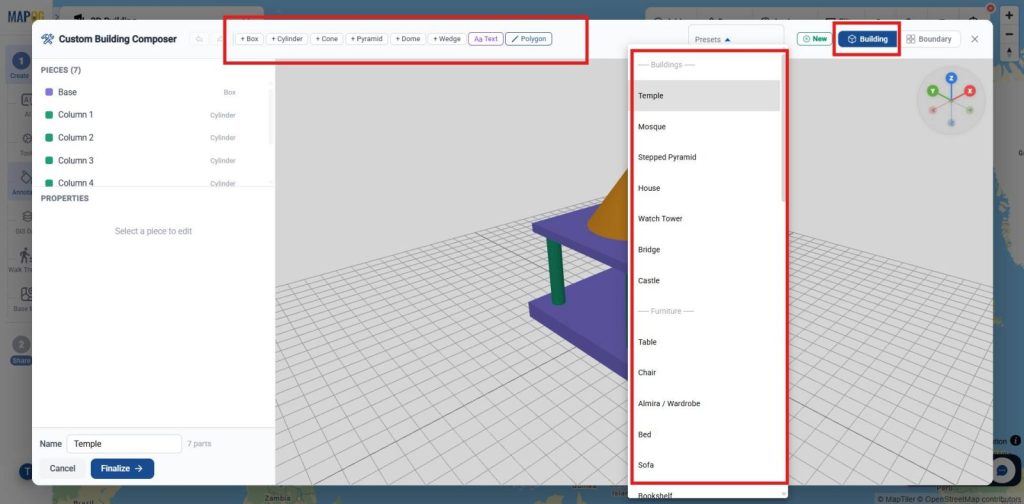The height and width of the screenshot is (504, 1024).
Task: Select the Polygon drawing tool
Action: click(528, 39)
